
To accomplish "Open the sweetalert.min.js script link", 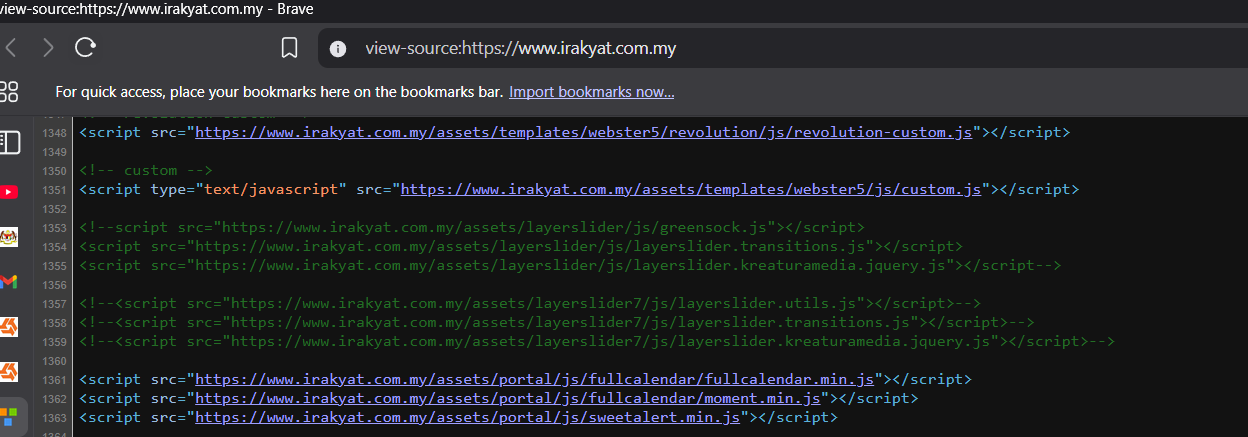I will pyautogui.click(x=467, y=417).
